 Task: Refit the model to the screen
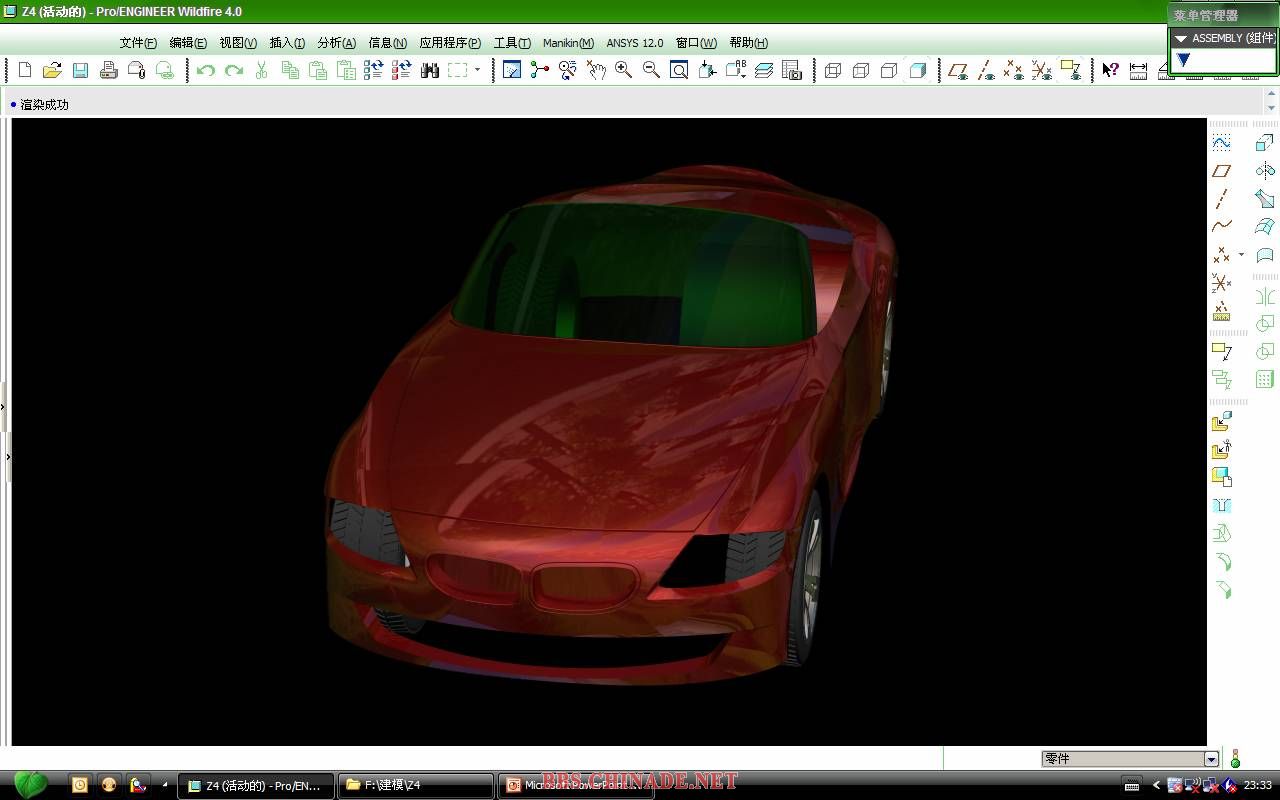pyautogui.click(x=679, y=70)
